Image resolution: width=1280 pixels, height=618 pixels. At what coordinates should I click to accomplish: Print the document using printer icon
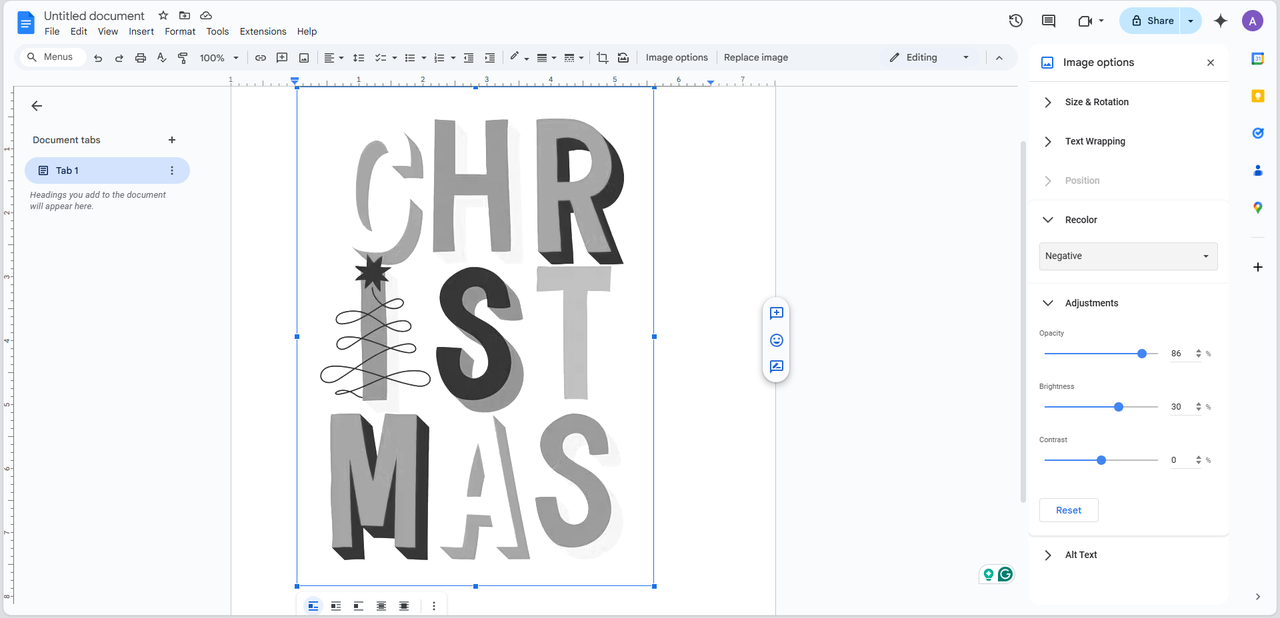pyautogui.click(x=140, y=58)
